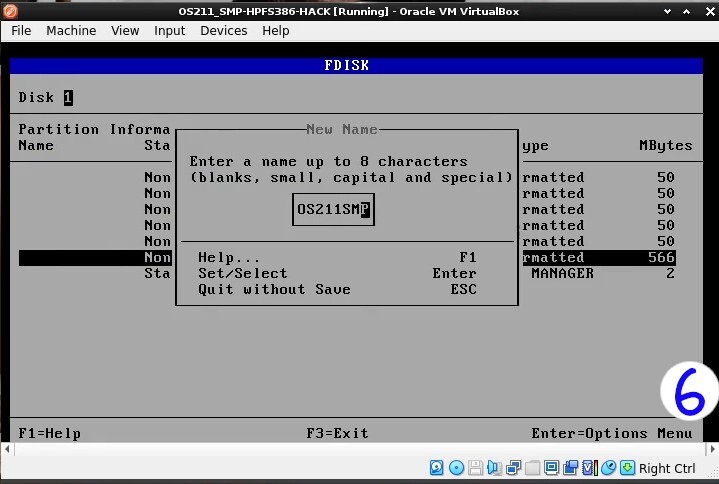Open the Input menu
Screen dimensions: 719x484
(x=170, y=31)
